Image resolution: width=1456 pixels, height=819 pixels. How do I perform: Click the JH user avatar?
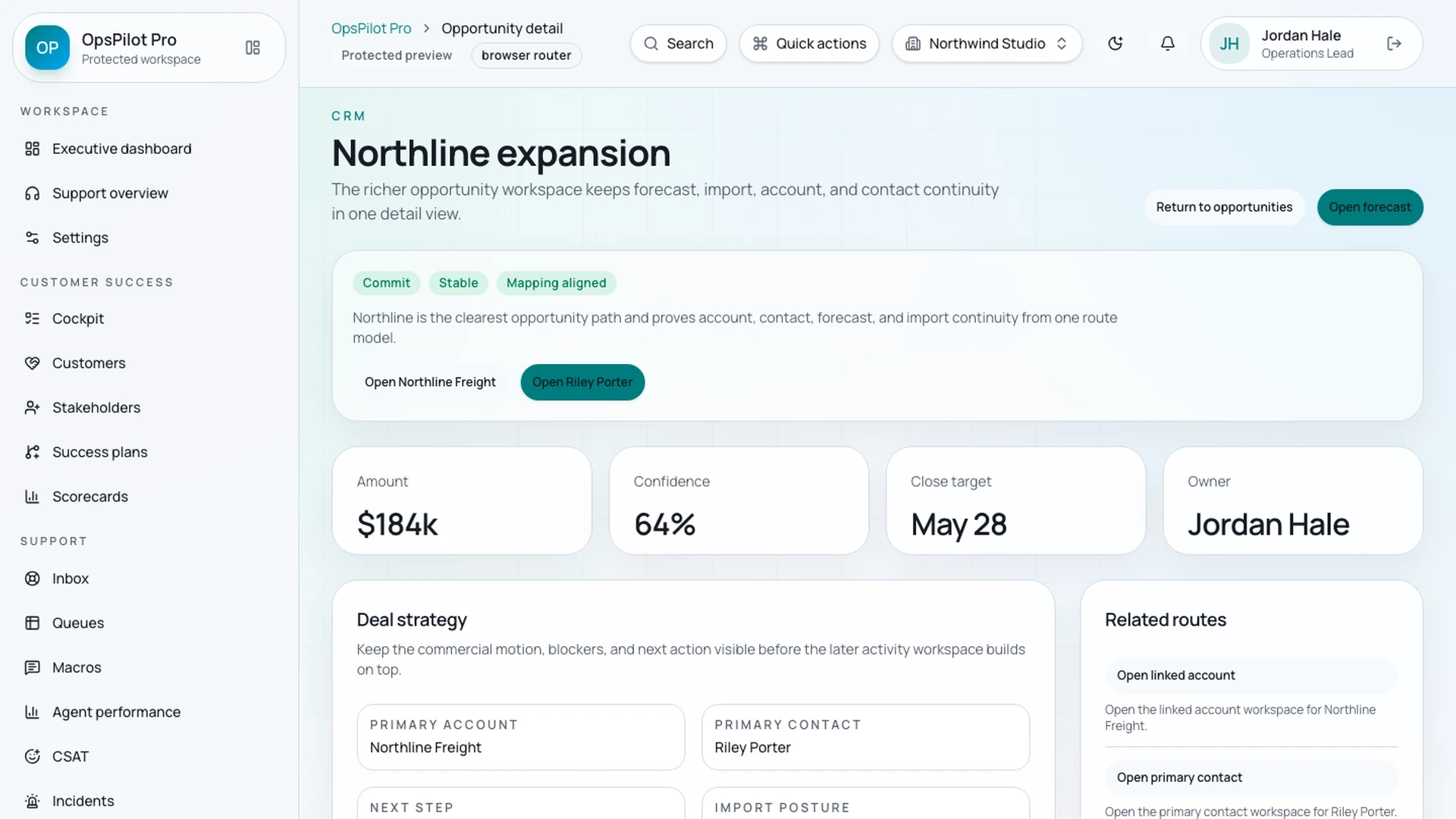(x=1229, y=44)
